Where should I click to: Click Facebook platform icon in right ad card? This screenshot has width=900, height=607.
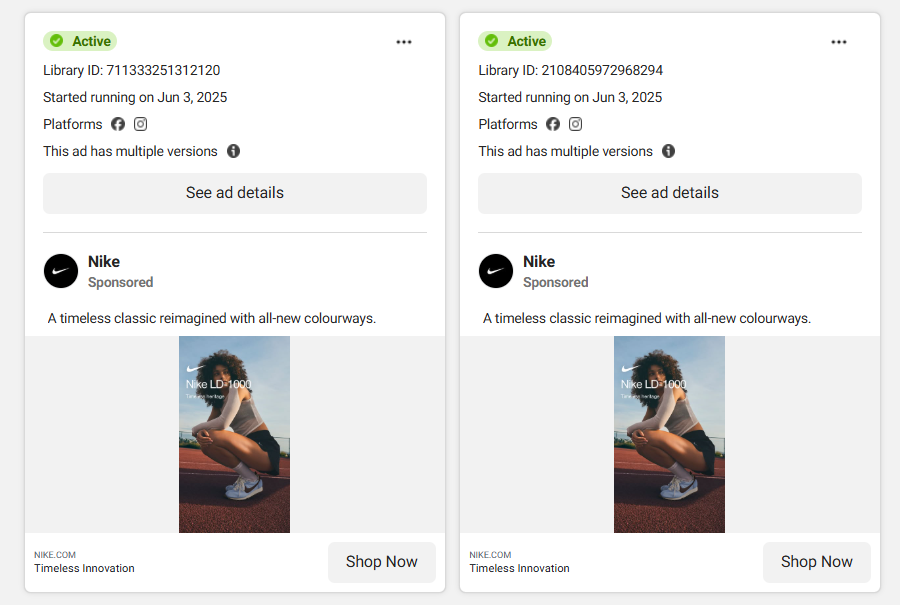point(553,124)
